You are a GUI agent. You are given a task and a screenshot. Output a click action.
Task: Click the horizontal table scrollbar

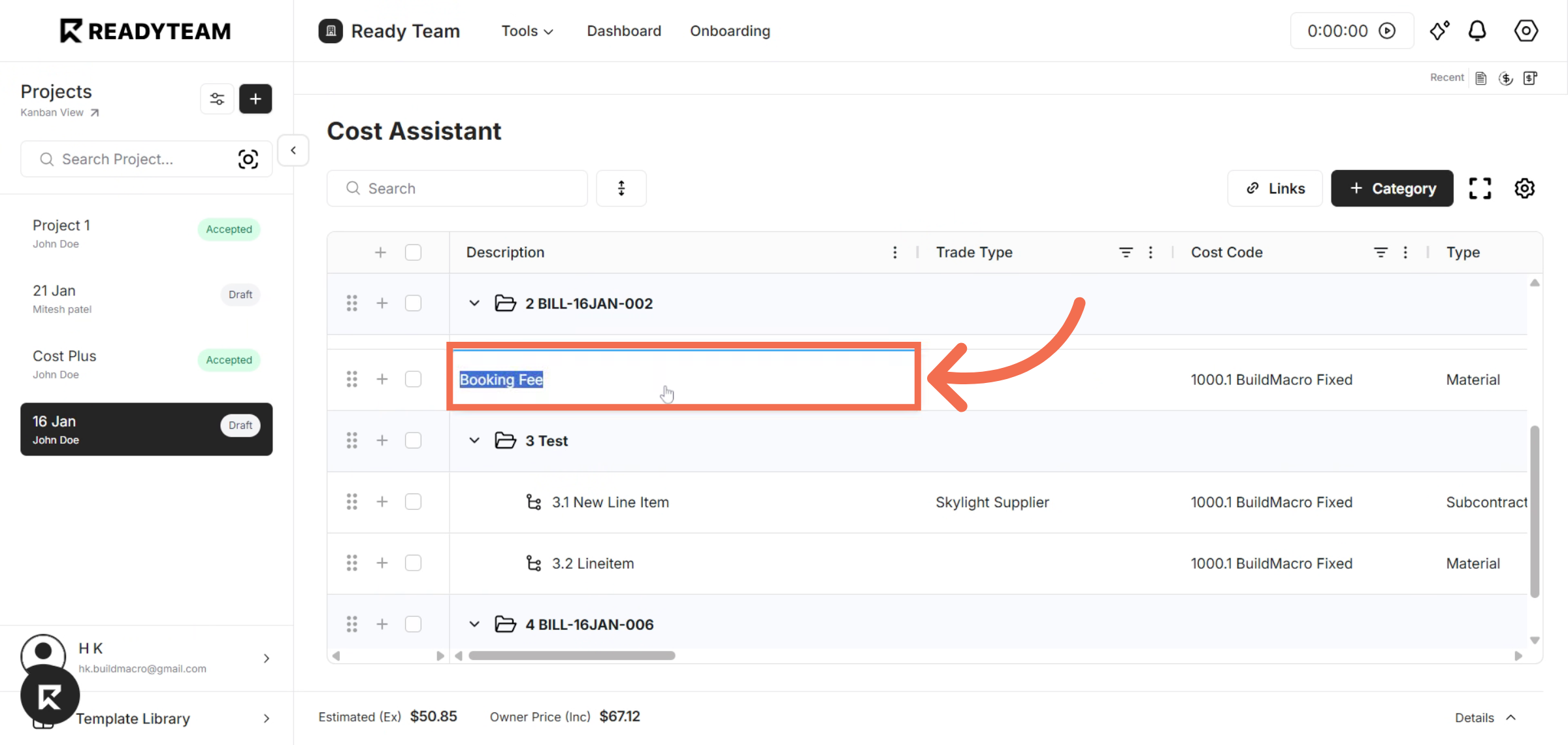click(572, 655)
